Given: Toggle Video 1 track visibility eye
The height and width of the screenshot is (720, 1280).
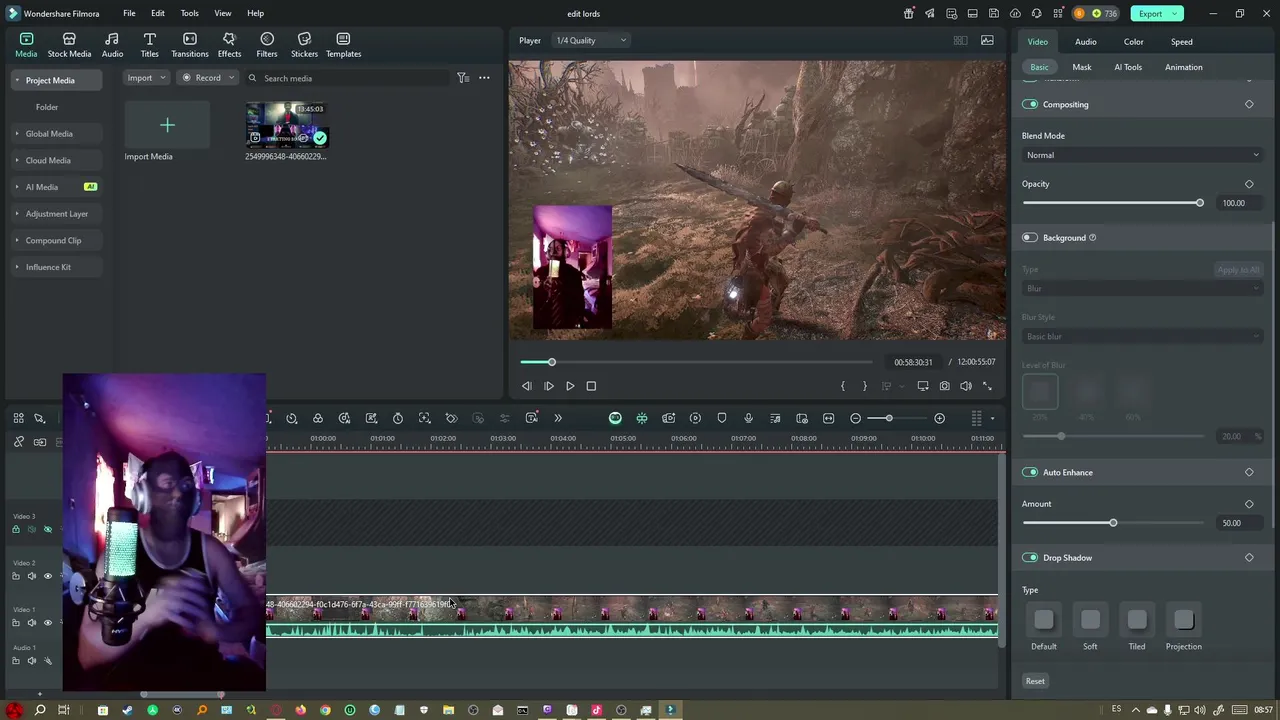Looking at the screenshot, I should (47, 623).
